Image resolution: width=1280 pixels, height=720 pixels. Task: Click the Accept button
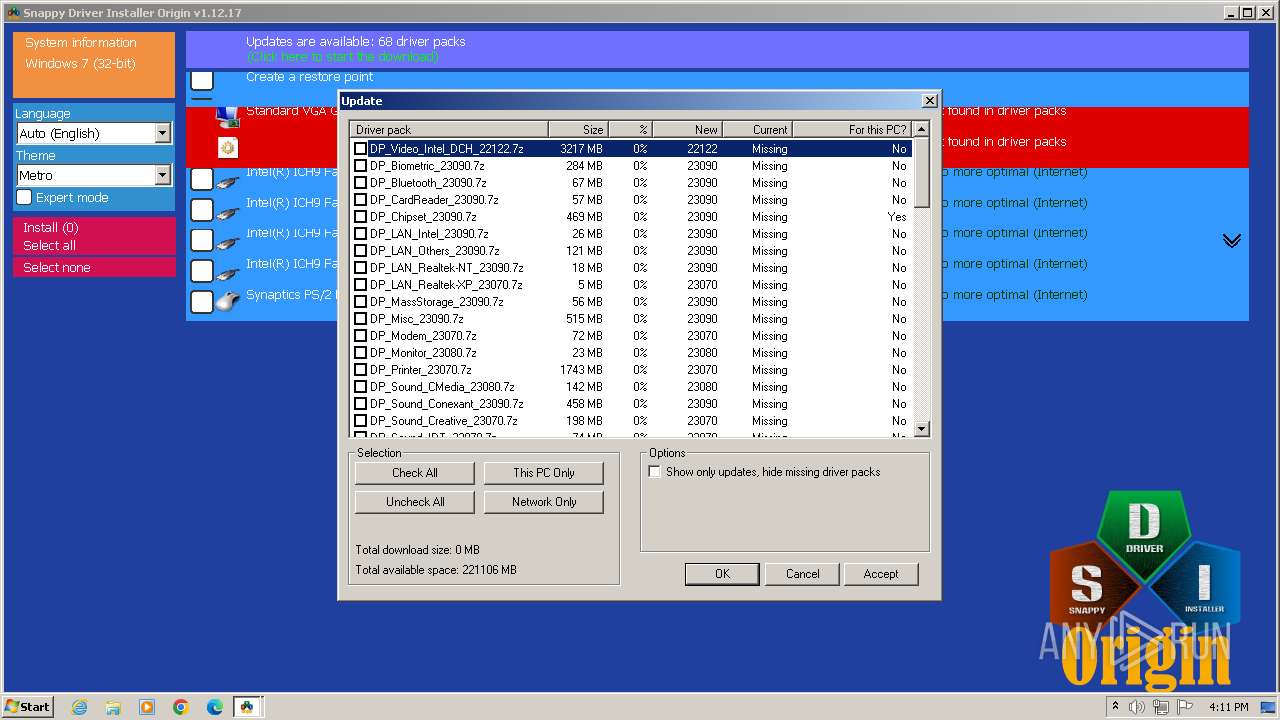click(x=880, y=574)
